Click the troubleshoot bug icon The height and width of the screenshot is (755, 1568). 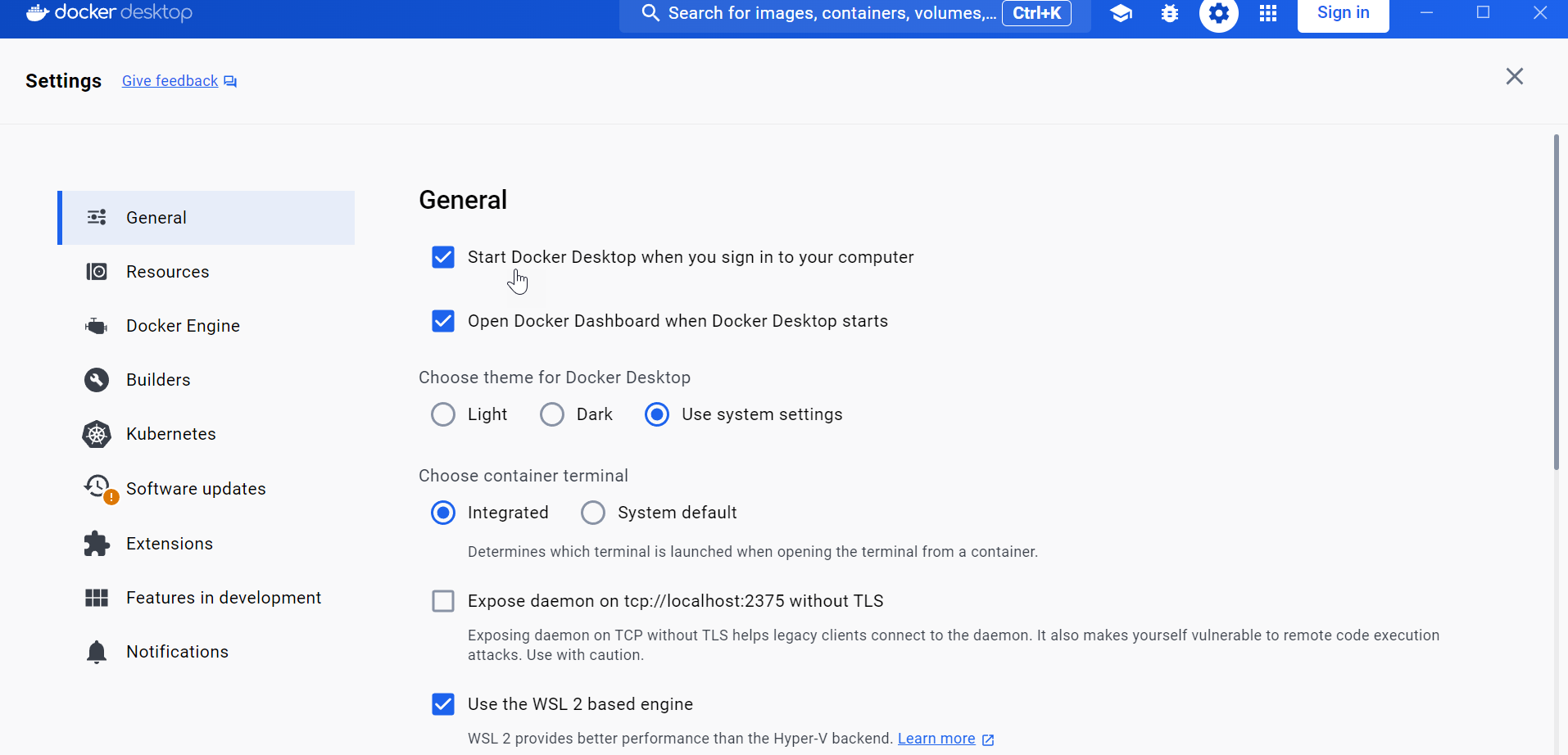[x=1170, y=13]
